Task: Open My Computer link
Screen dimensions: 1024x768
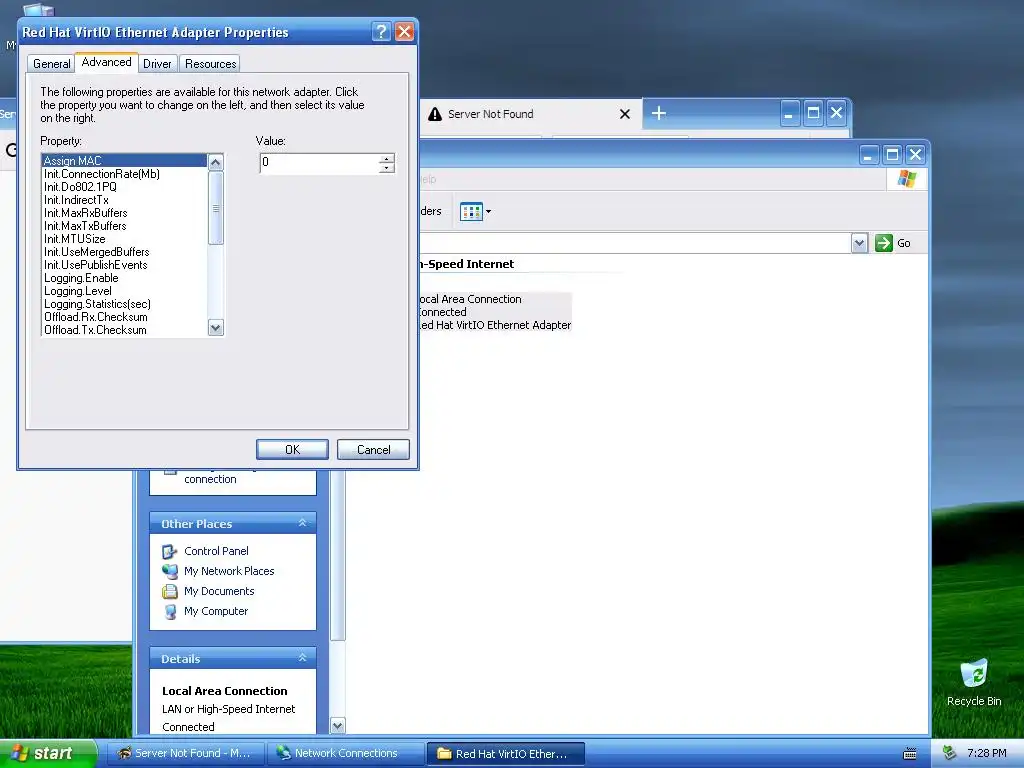Action: click(216, 612)
